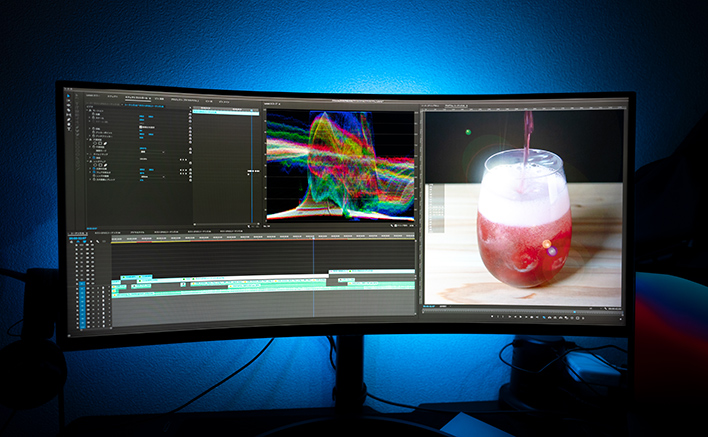Collapse the topmost effect group in Effect Controls
The width and height of the screenshot is (708, 437).
click(89, 111)
